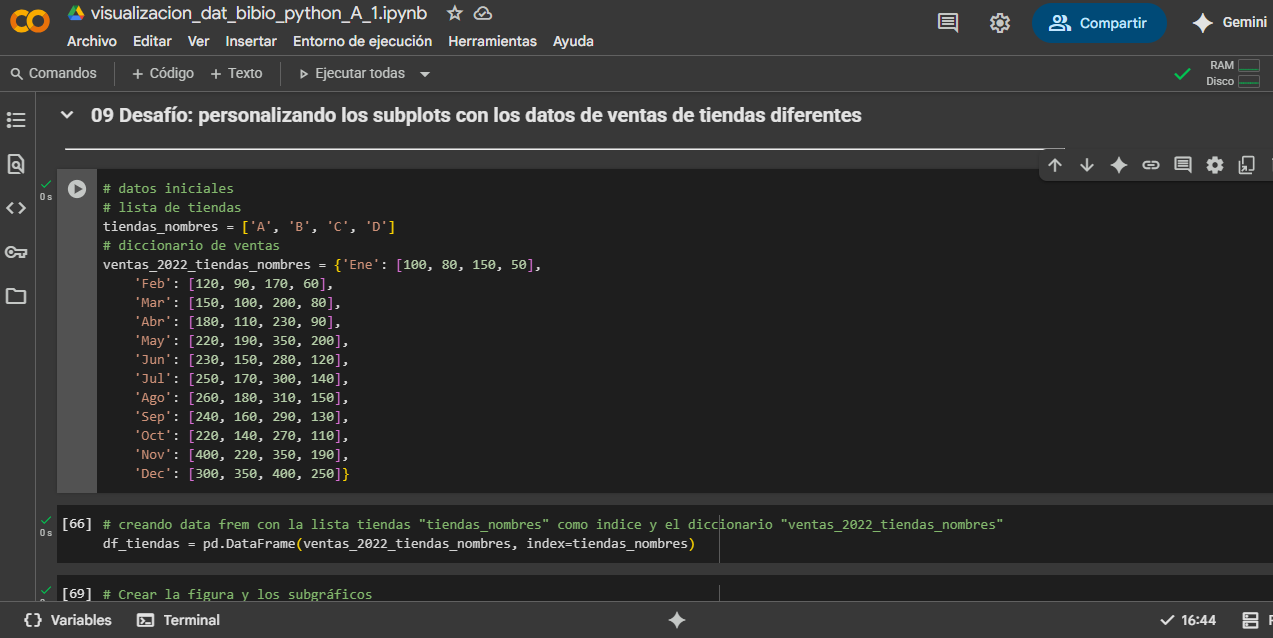The image size is (1273, 638).
Task: Open the Archivo menu
Action: pos(92,41)
